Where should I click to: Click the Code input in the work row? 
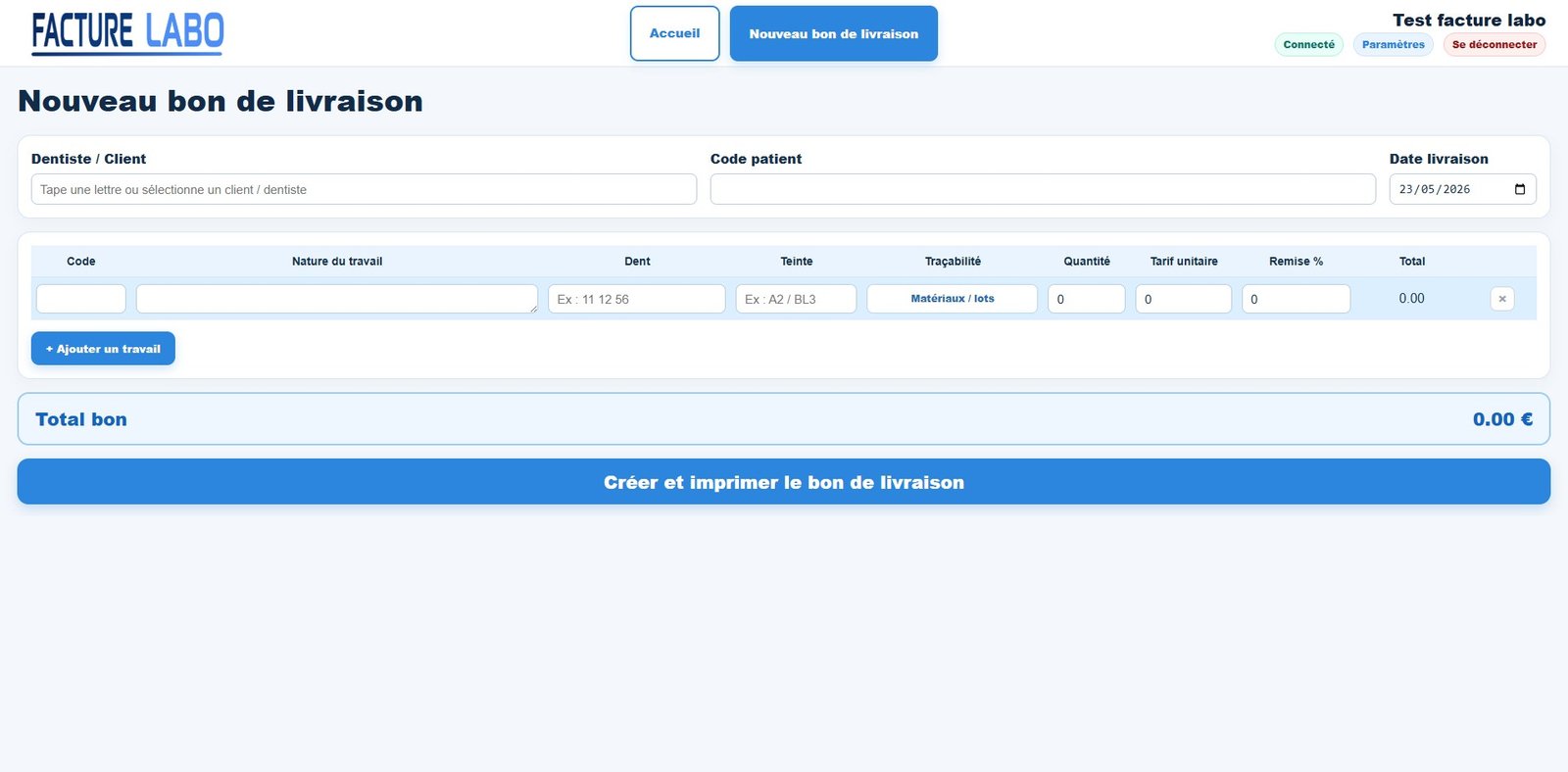(x=81, y=299)
